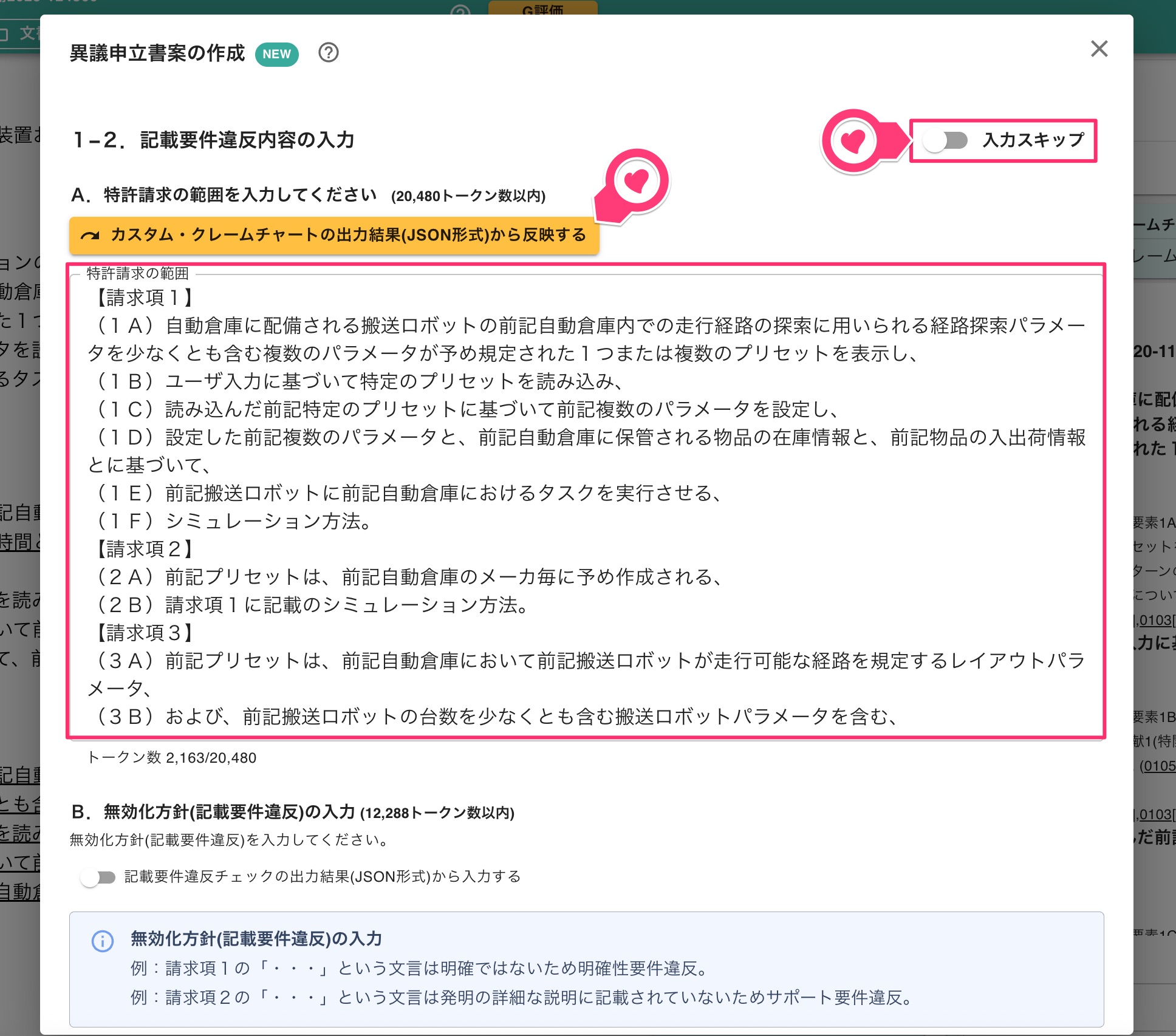The image size is (1176, 1036).
Task: Click the トークン数 2,163/20,480 counter text
Action: [172, 758]
